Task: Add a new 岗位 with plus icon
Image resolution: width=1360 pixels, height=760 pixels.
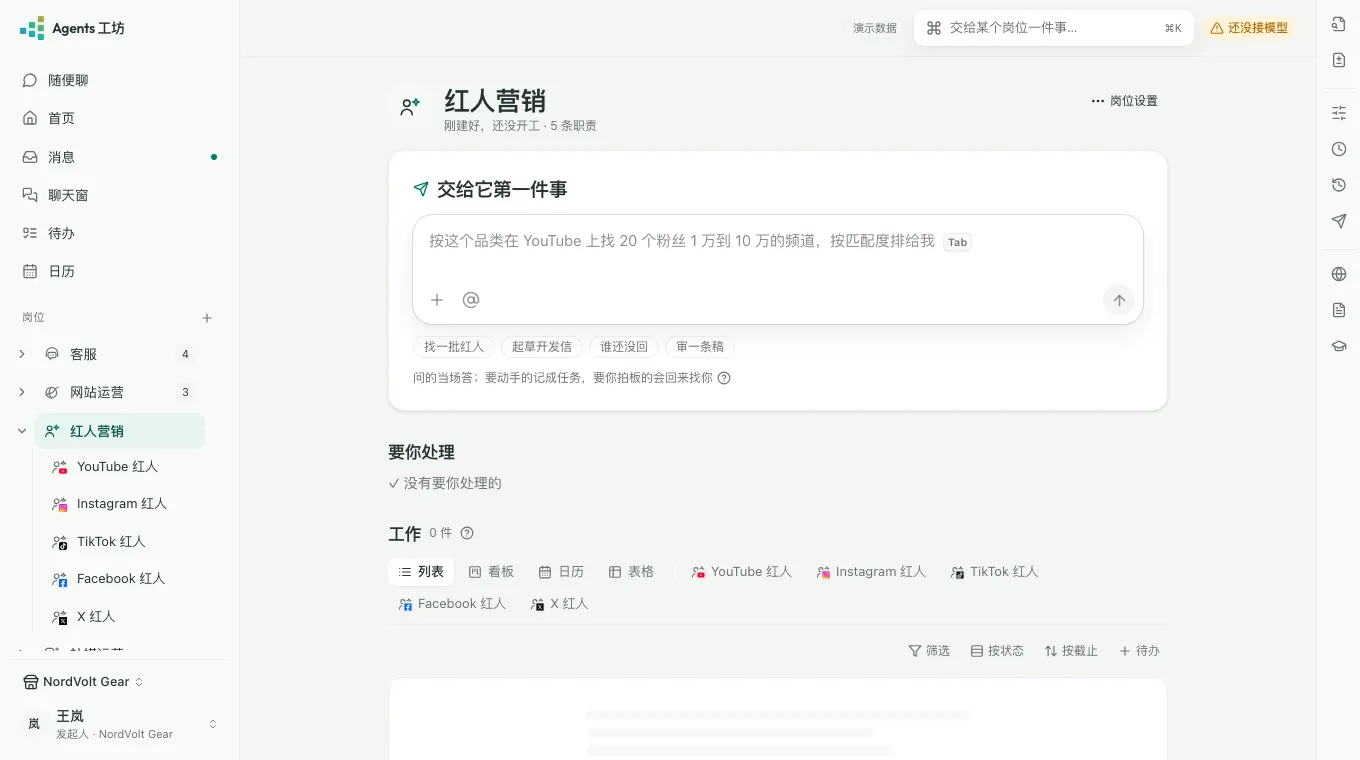Action: tap(207, 318)
